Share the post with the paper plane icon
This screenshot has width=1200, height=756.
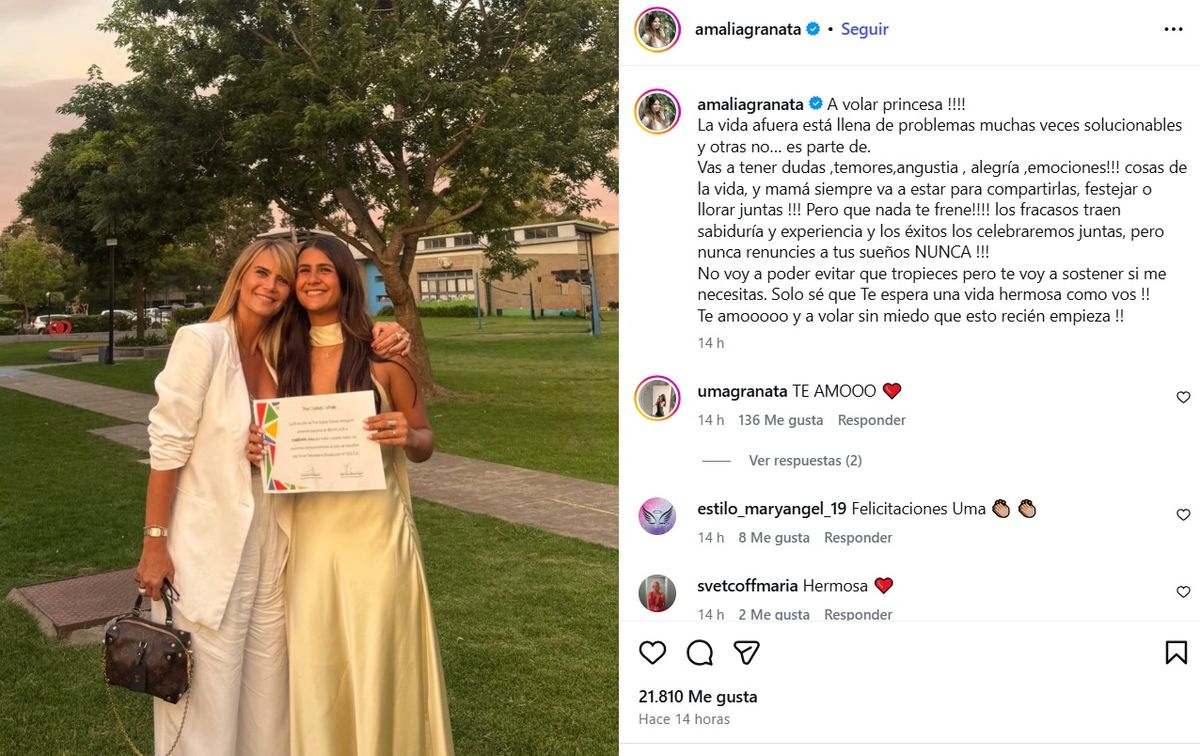coord(747,653)
